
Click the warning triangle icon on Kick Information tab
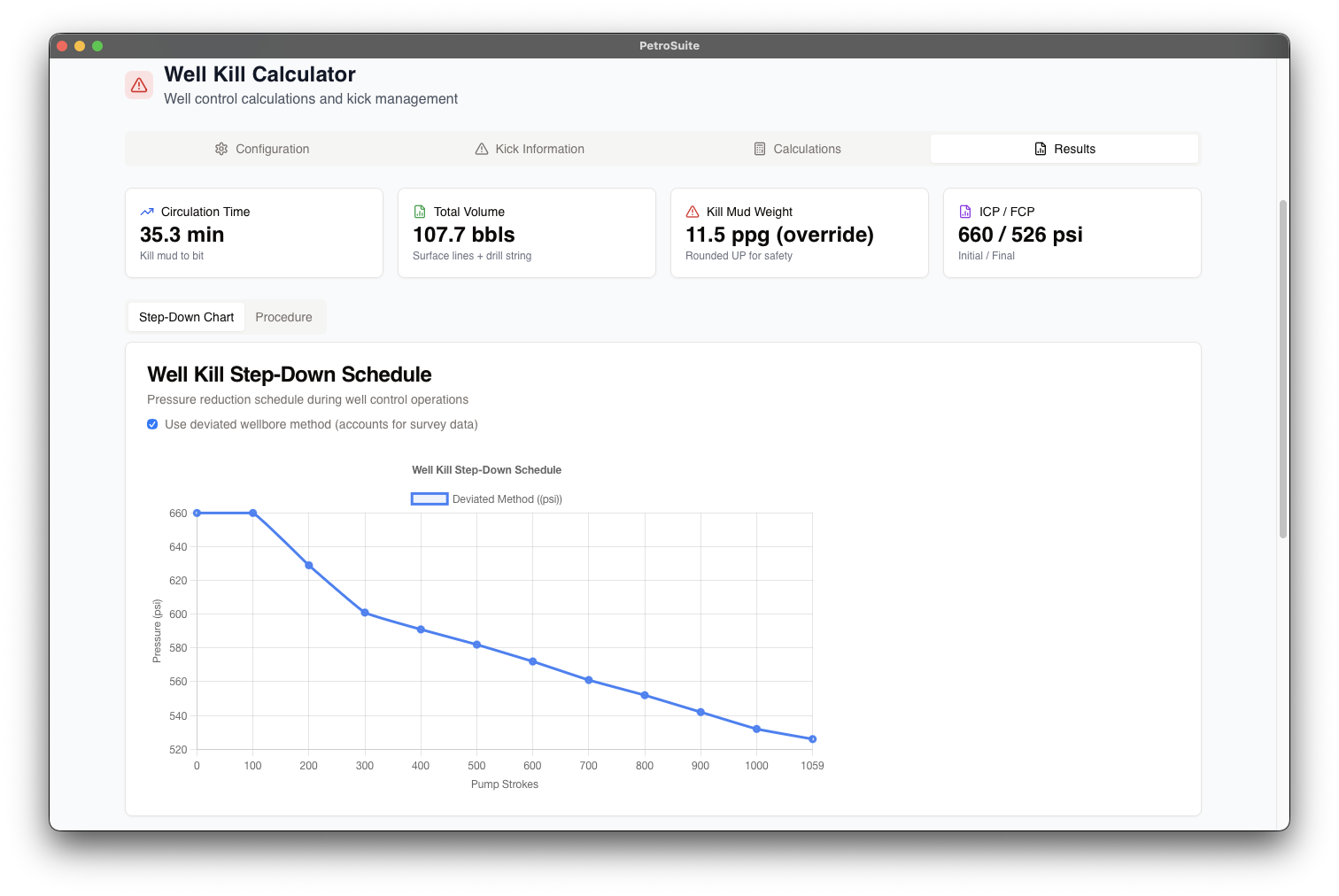click(x=481, y=149)
